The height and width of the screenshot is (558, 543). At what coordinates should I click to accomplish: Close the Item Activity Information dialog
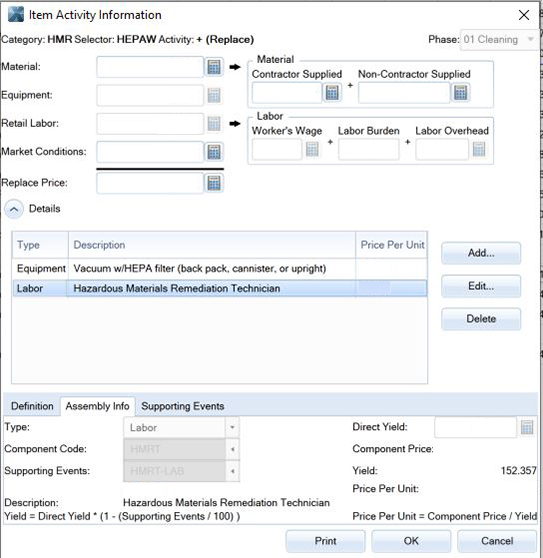[524, 15]
